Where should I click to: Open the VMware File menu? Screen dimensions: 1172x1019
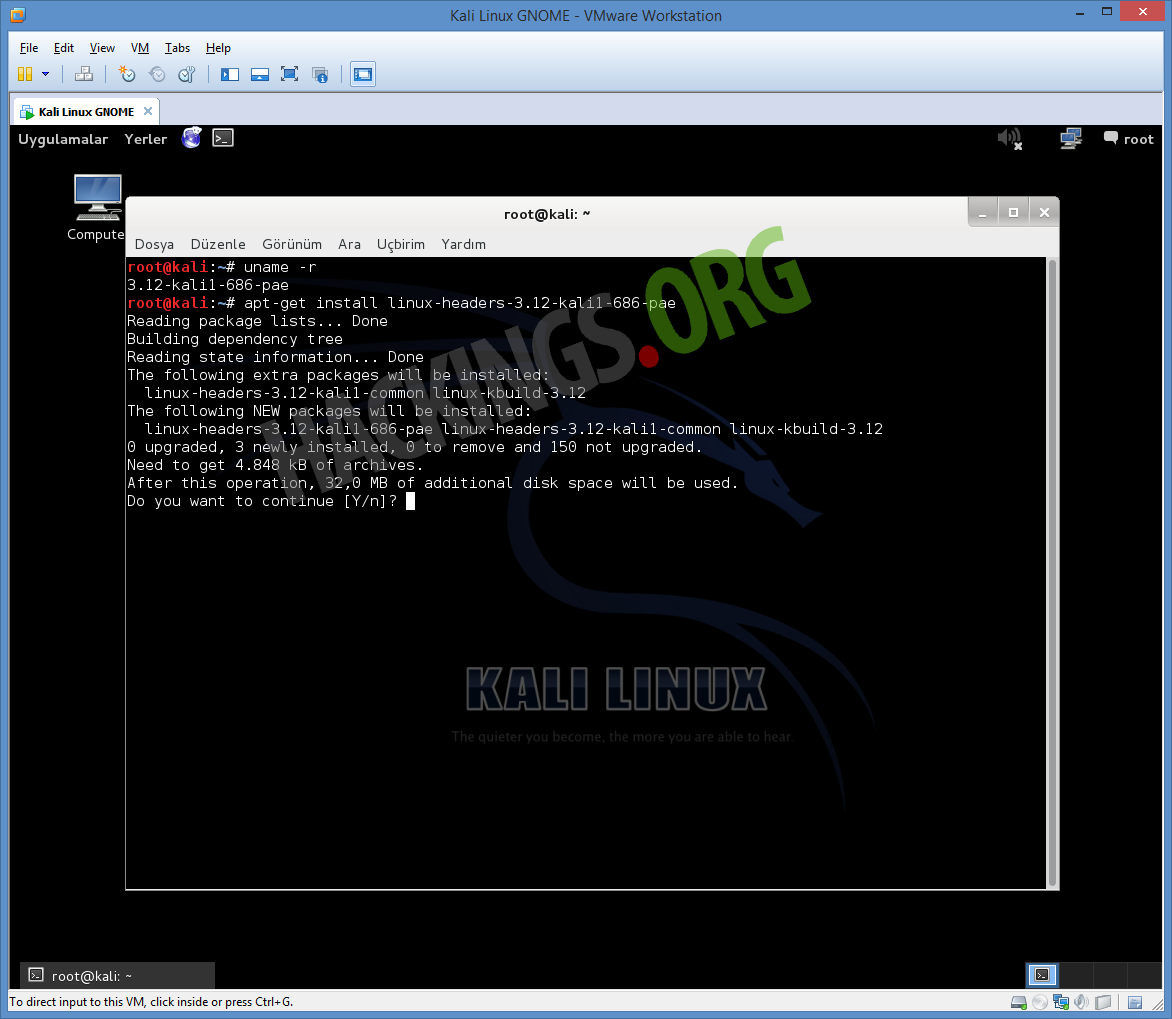pyautogui.click(x=28, y=48)
